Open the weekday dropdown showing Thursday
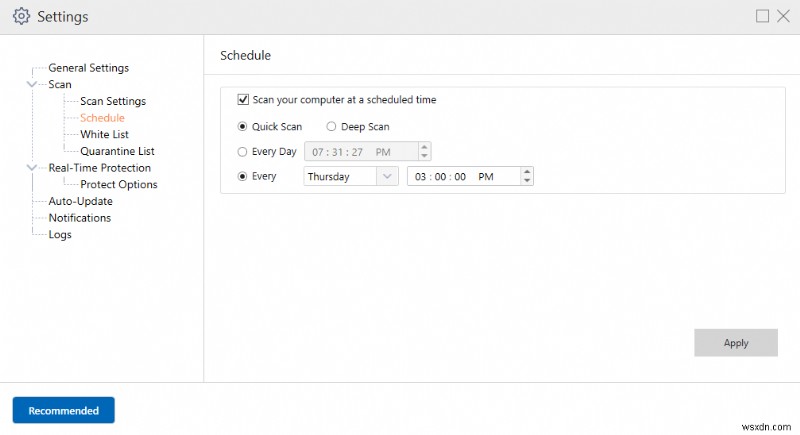 (387, 176)
